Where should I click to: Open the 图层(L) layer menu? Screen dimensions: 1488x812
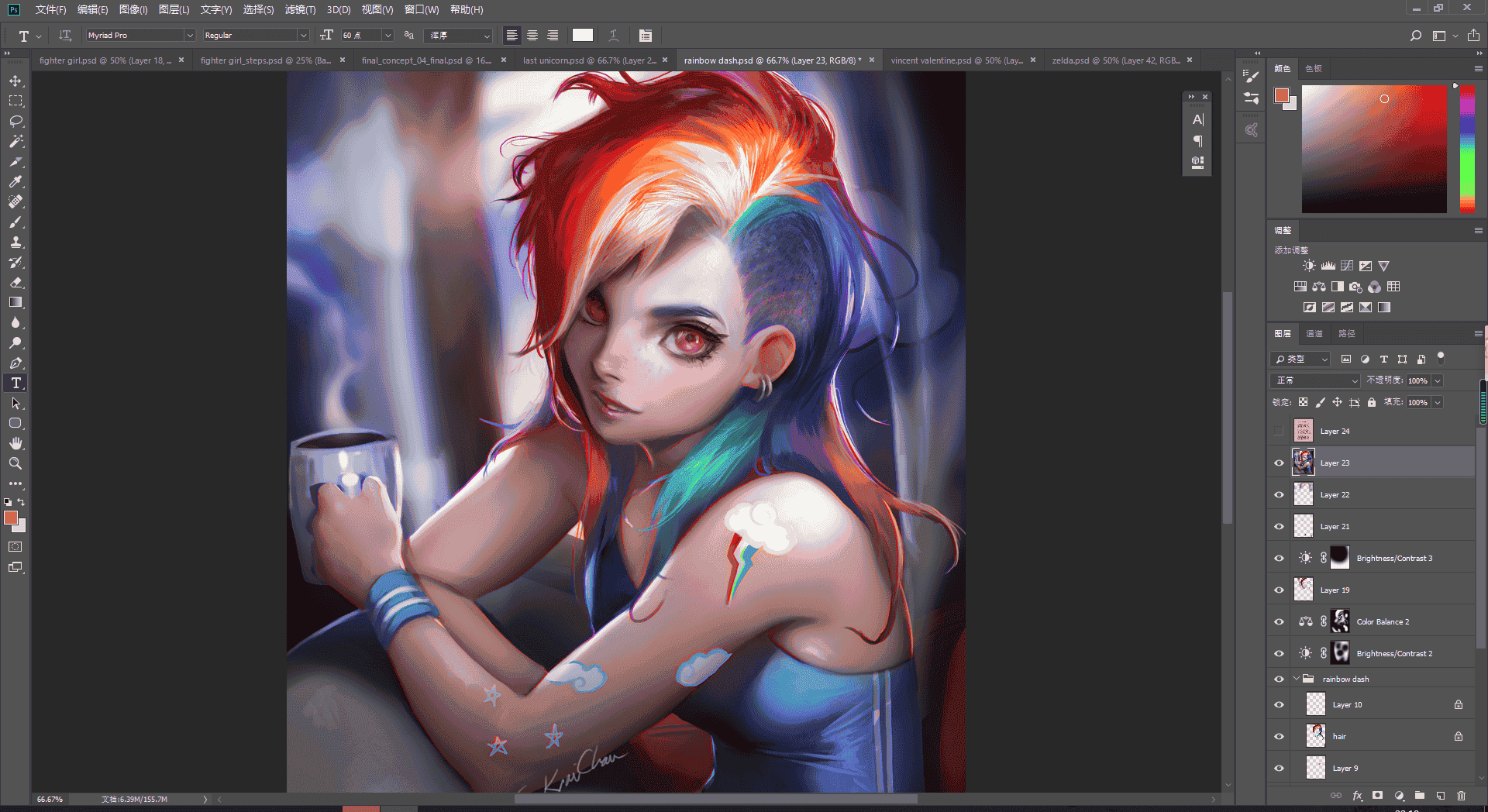pos(174,9)
